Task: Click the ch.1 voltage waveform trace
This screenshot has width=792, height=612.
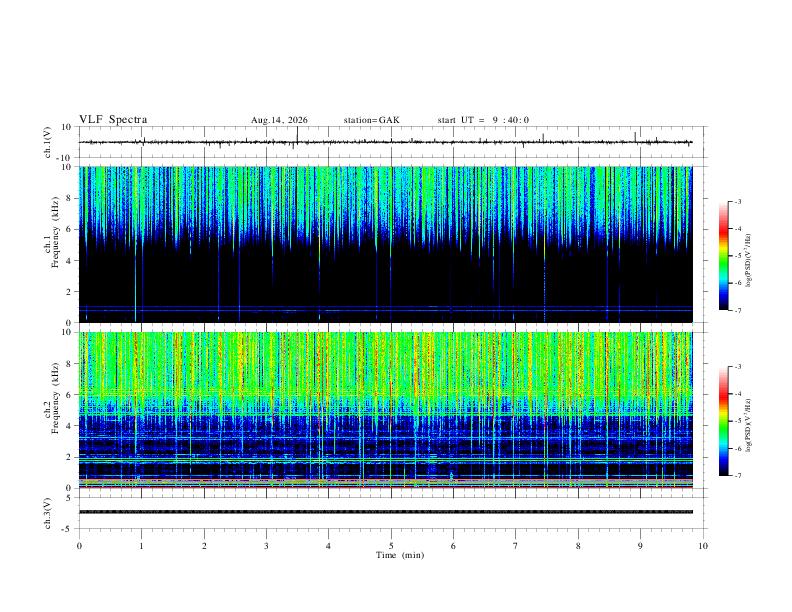Action: click(385, 142)
